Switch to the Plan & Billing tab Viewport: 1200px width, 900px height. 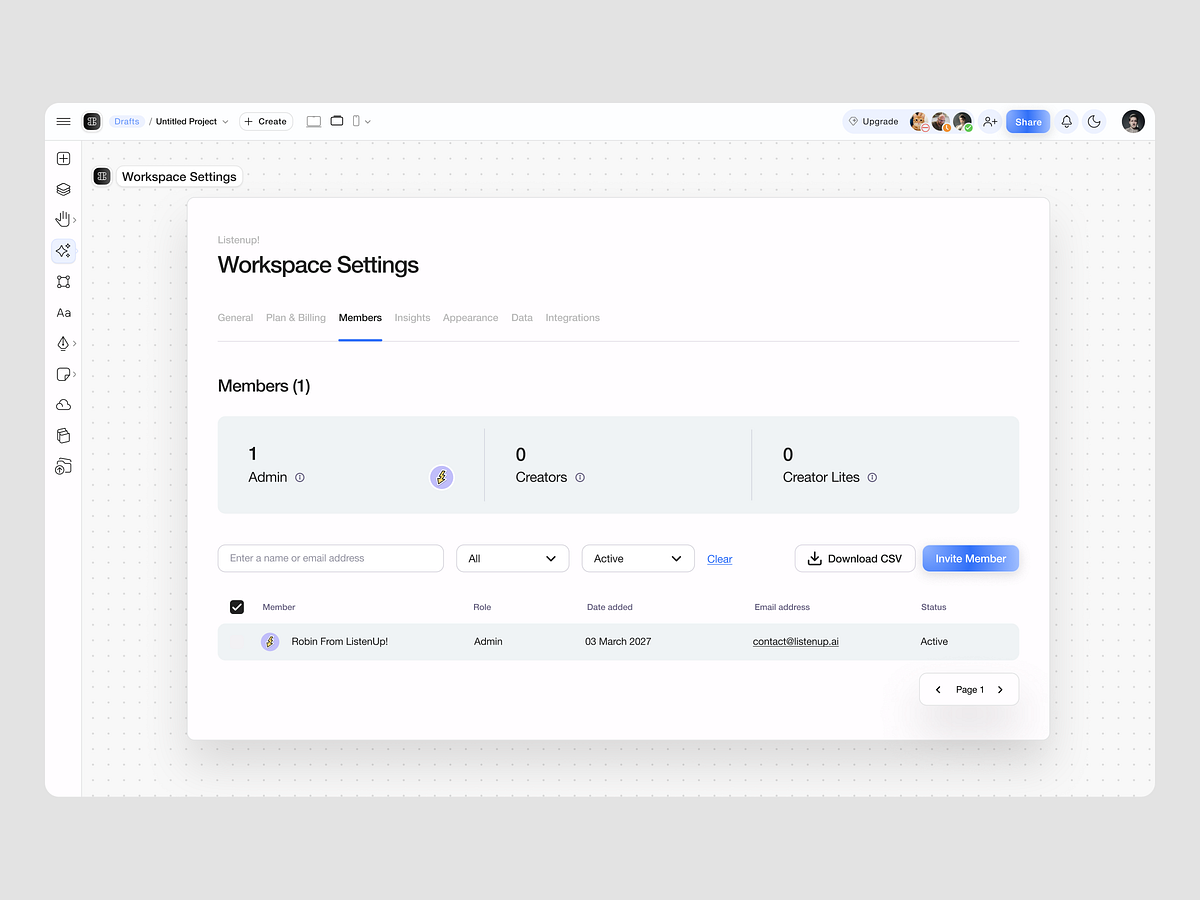click(x=296, y=318)
